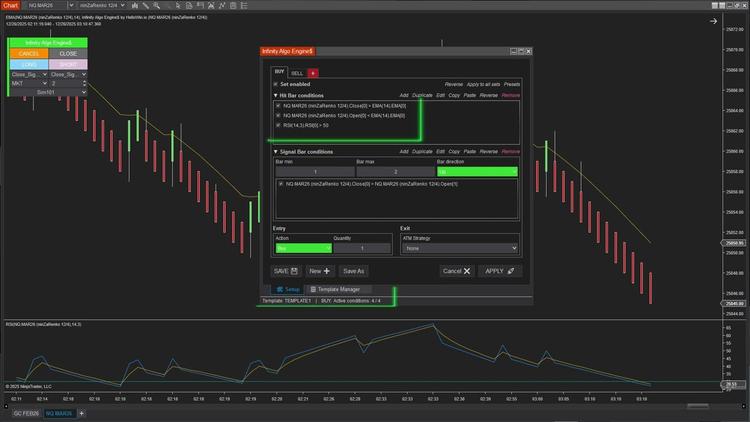Open the strategies icon in toolbar
Viewport: 750px width, 422px height.
pyautogui.click(x=222, y=5)
